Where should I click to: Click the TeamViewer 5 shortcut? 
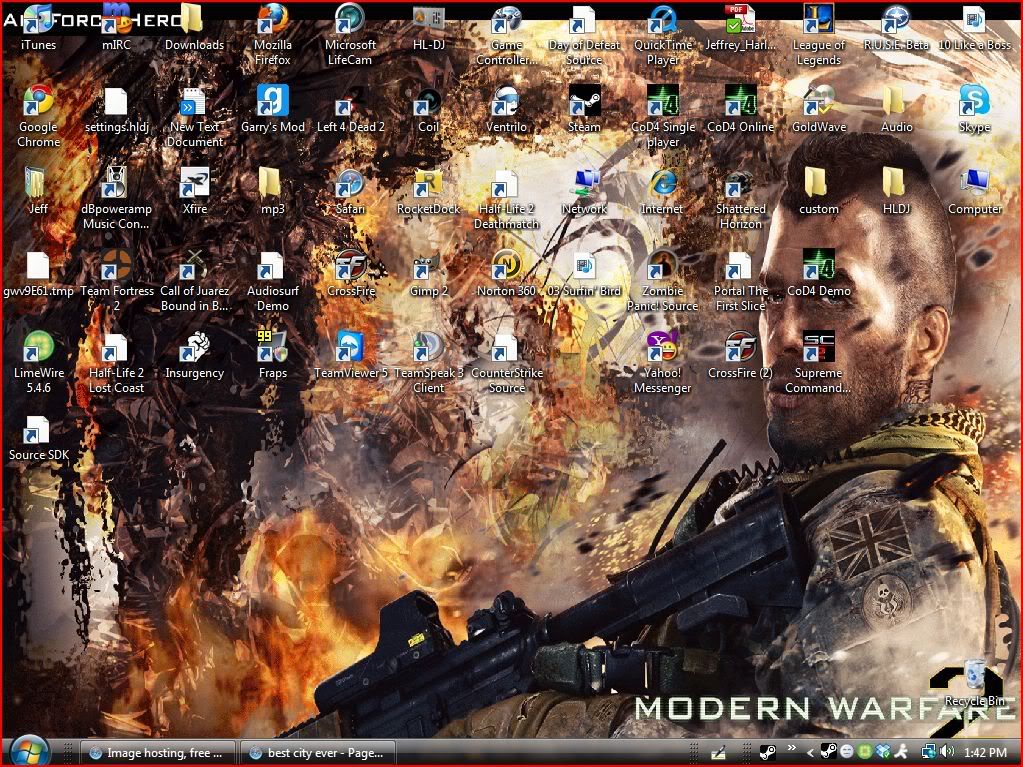[350, 348]
